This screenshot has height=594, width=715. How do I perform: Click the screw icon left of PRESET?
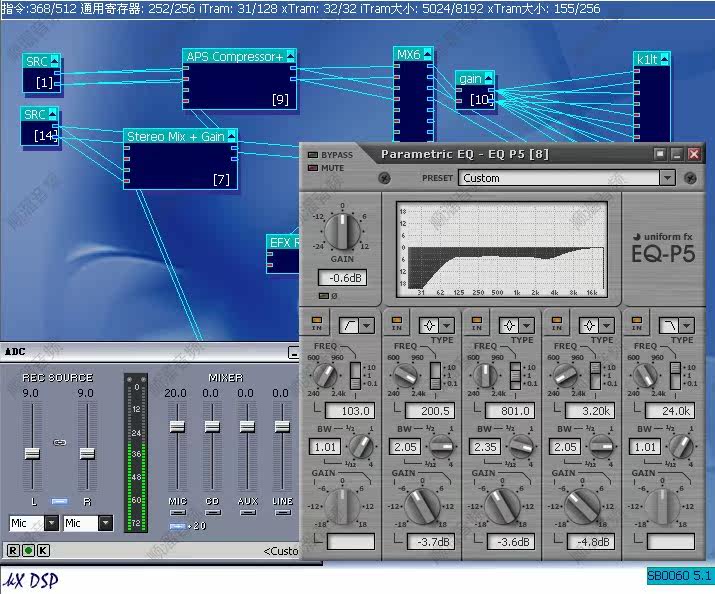[384, 178]
